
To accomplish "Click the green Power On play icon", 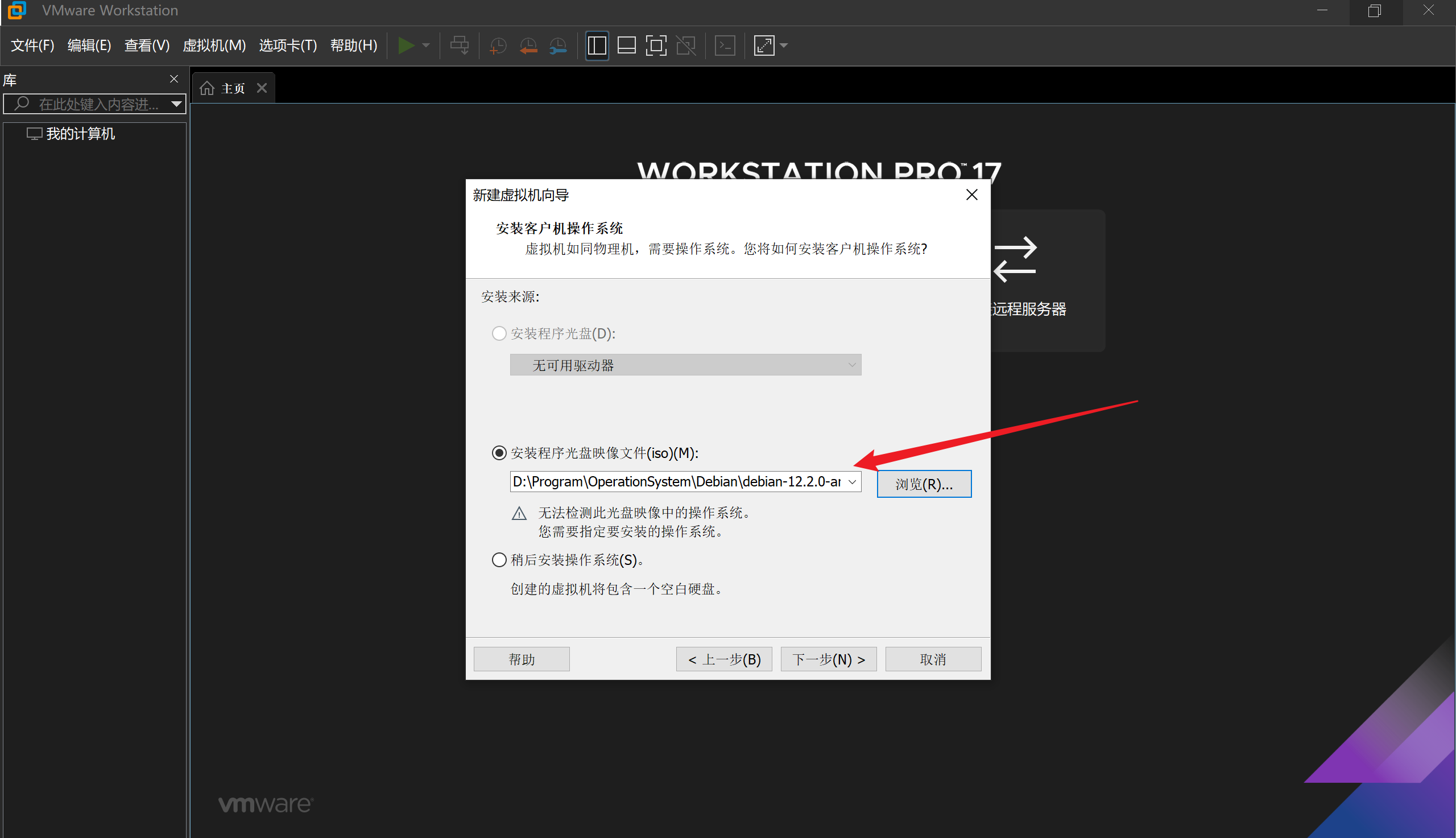I will pos(406,46).
